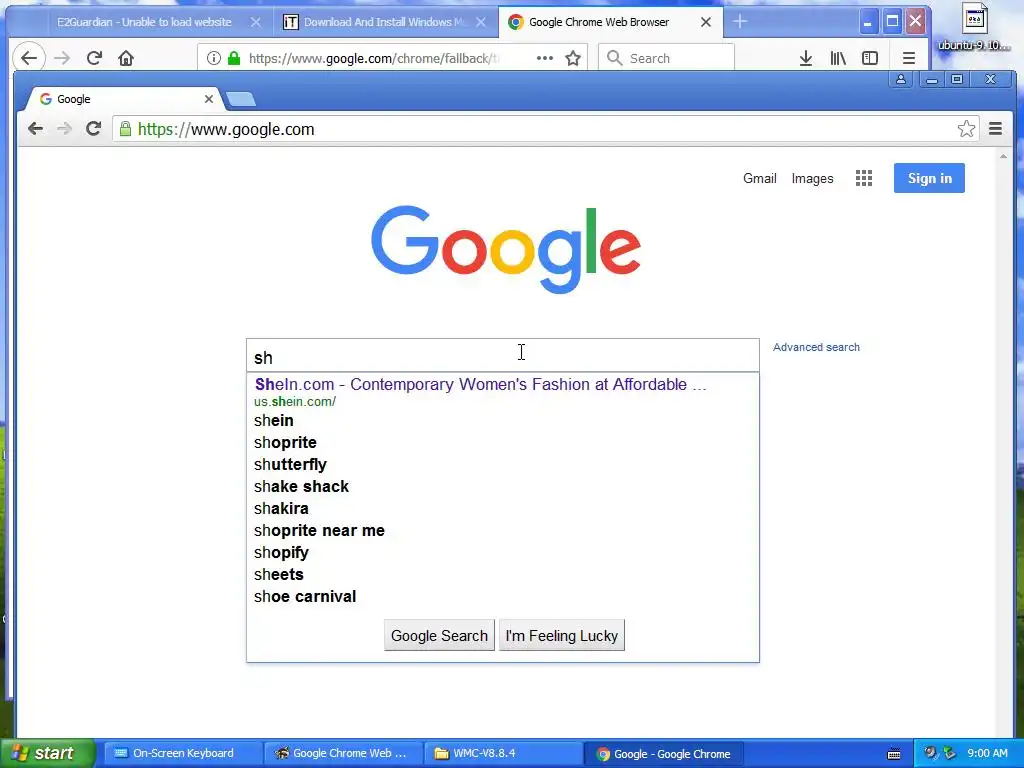Open Firefox page actions three-dot menu
1024x768 pixels.
coord(545,58)
